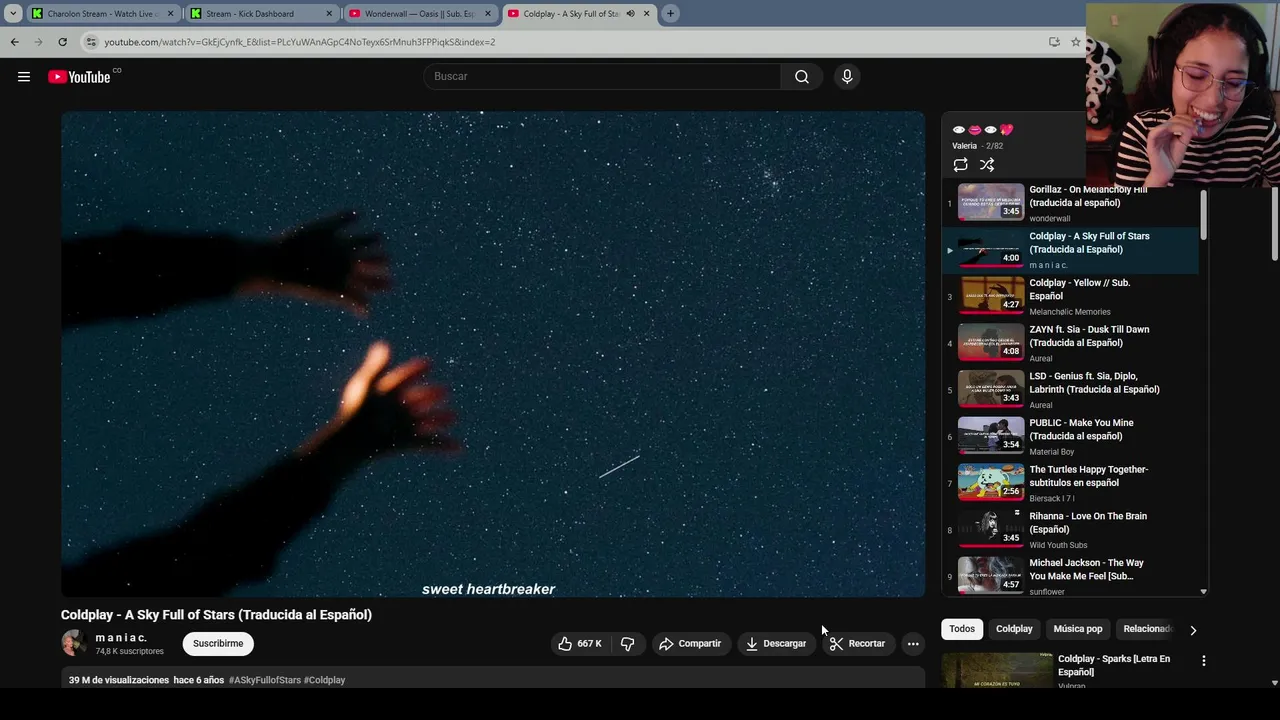Switch to Stream - Kick Dashboard tab
The image size is (1280, 720).
click(262, 14)
